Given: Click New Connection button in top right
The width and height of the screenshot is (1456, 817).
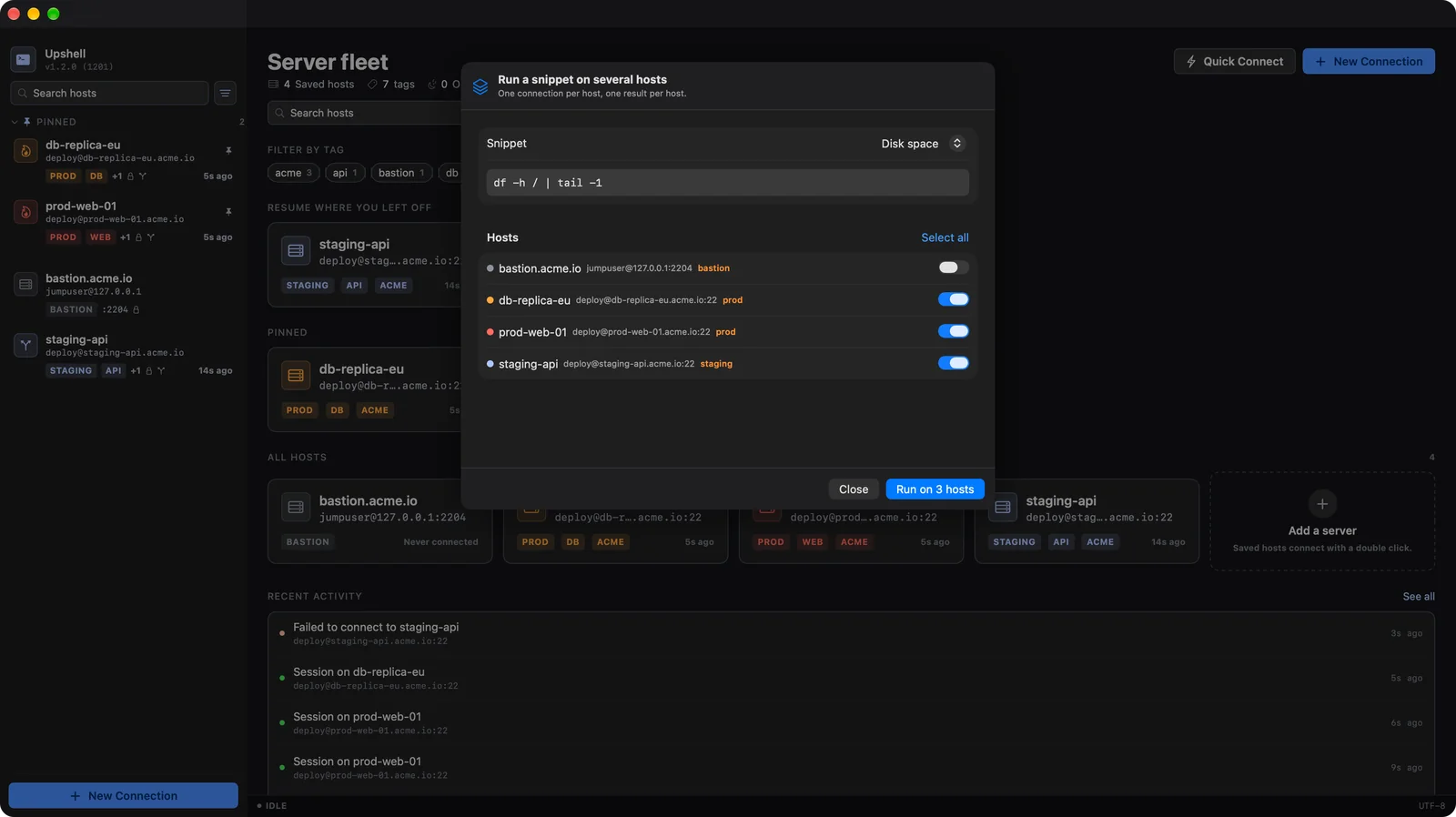Looking at the screenshot, I should coord(1369,62).
